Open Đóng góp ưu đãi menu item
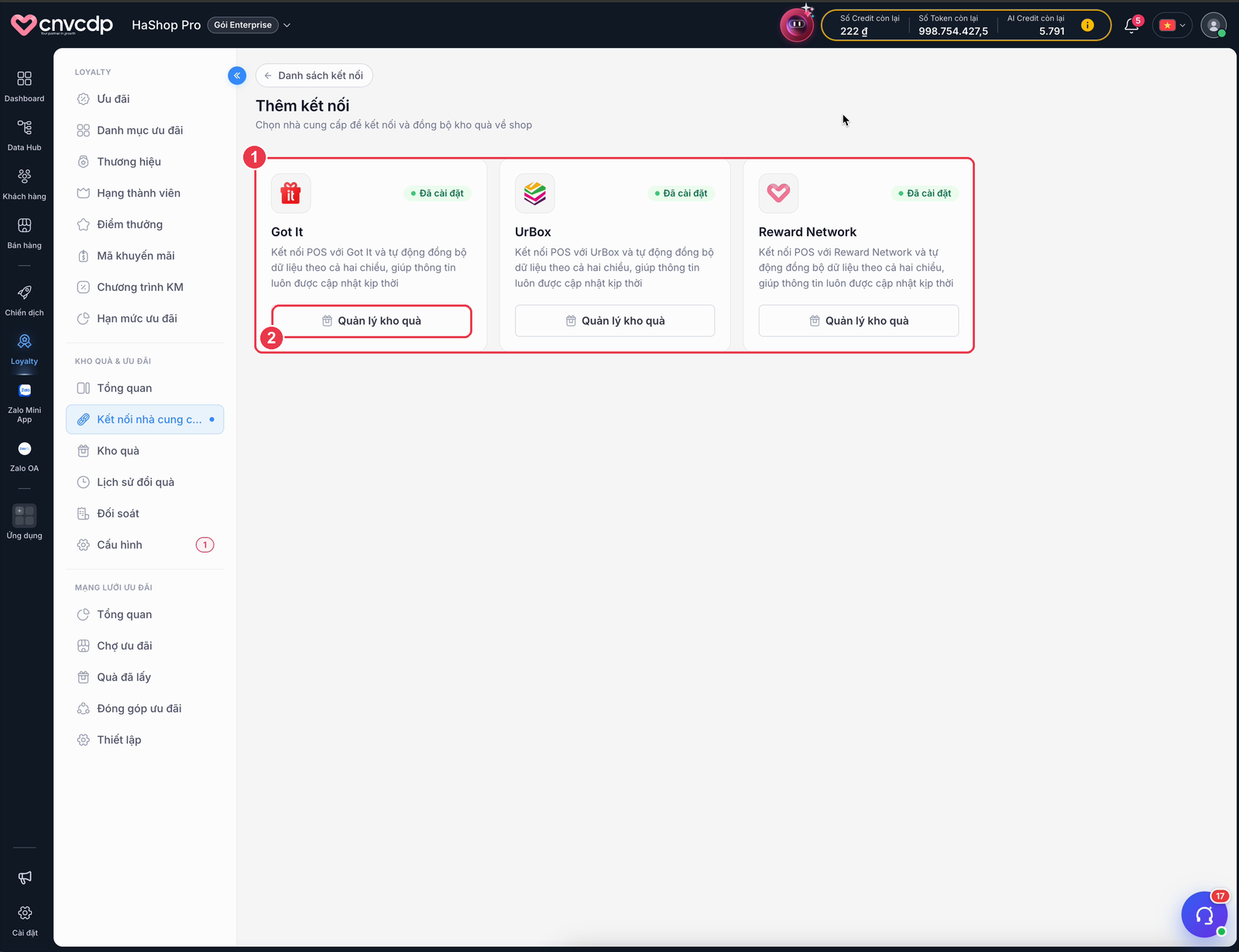Image resolution: width=1239 pixels, height=952 pixels. coord(145,708)
